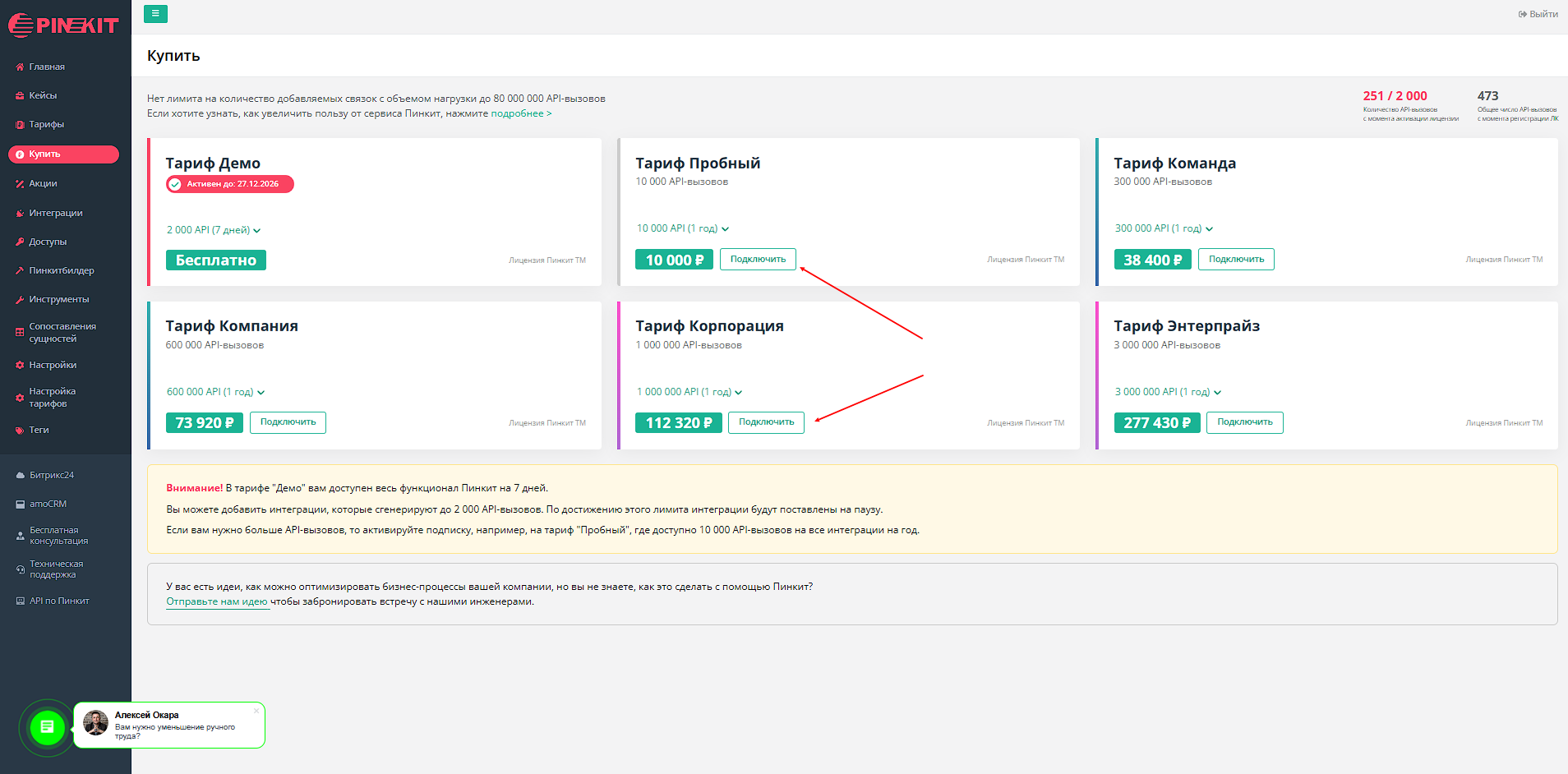The height and width of the screenshot is (774, 1568).
Task: Click the Тарифы sidebar icon
Action: [x=20, y=125]
